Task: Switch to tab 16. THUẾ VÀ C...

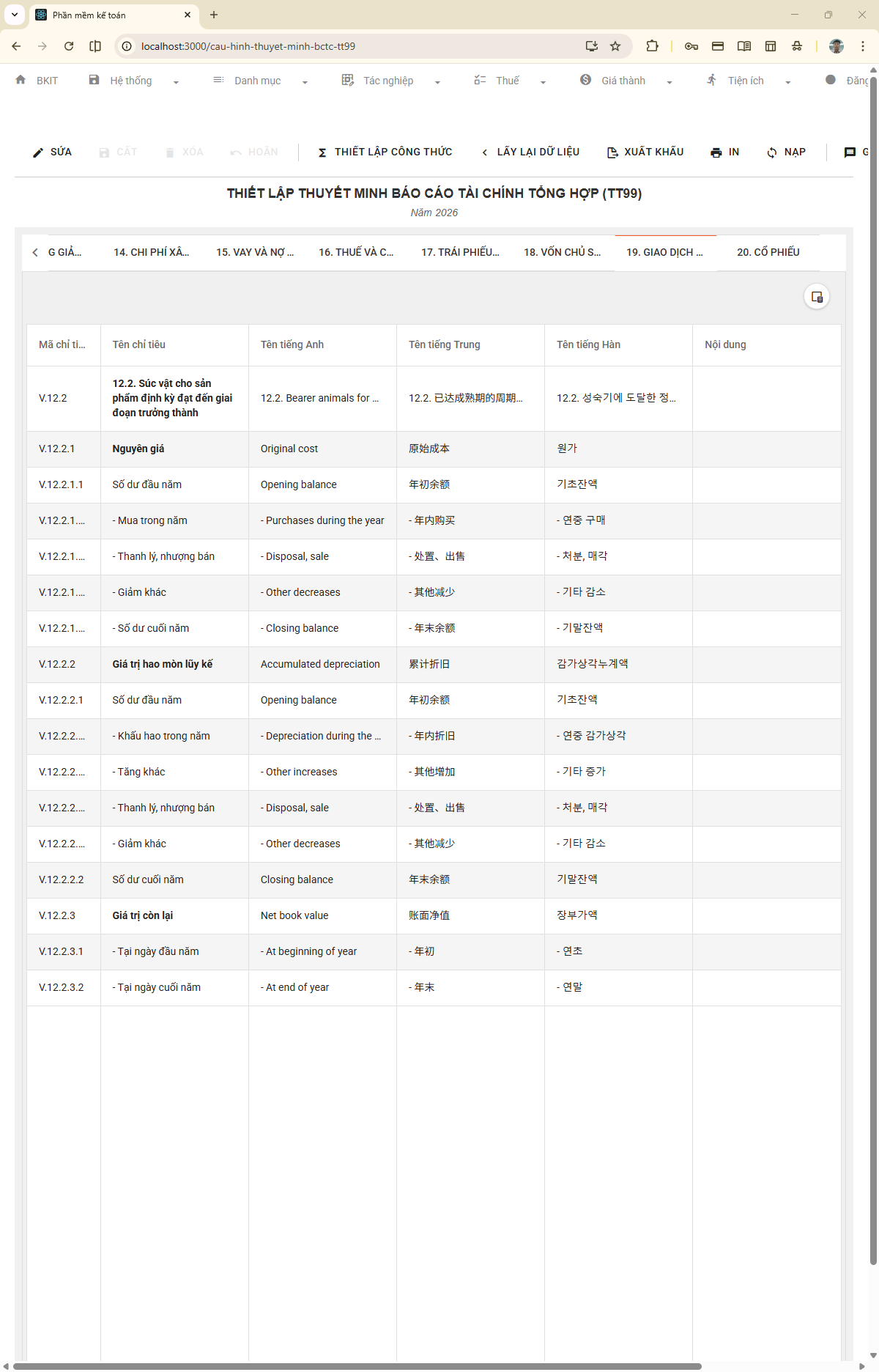Action: click(x=356, y=252)
